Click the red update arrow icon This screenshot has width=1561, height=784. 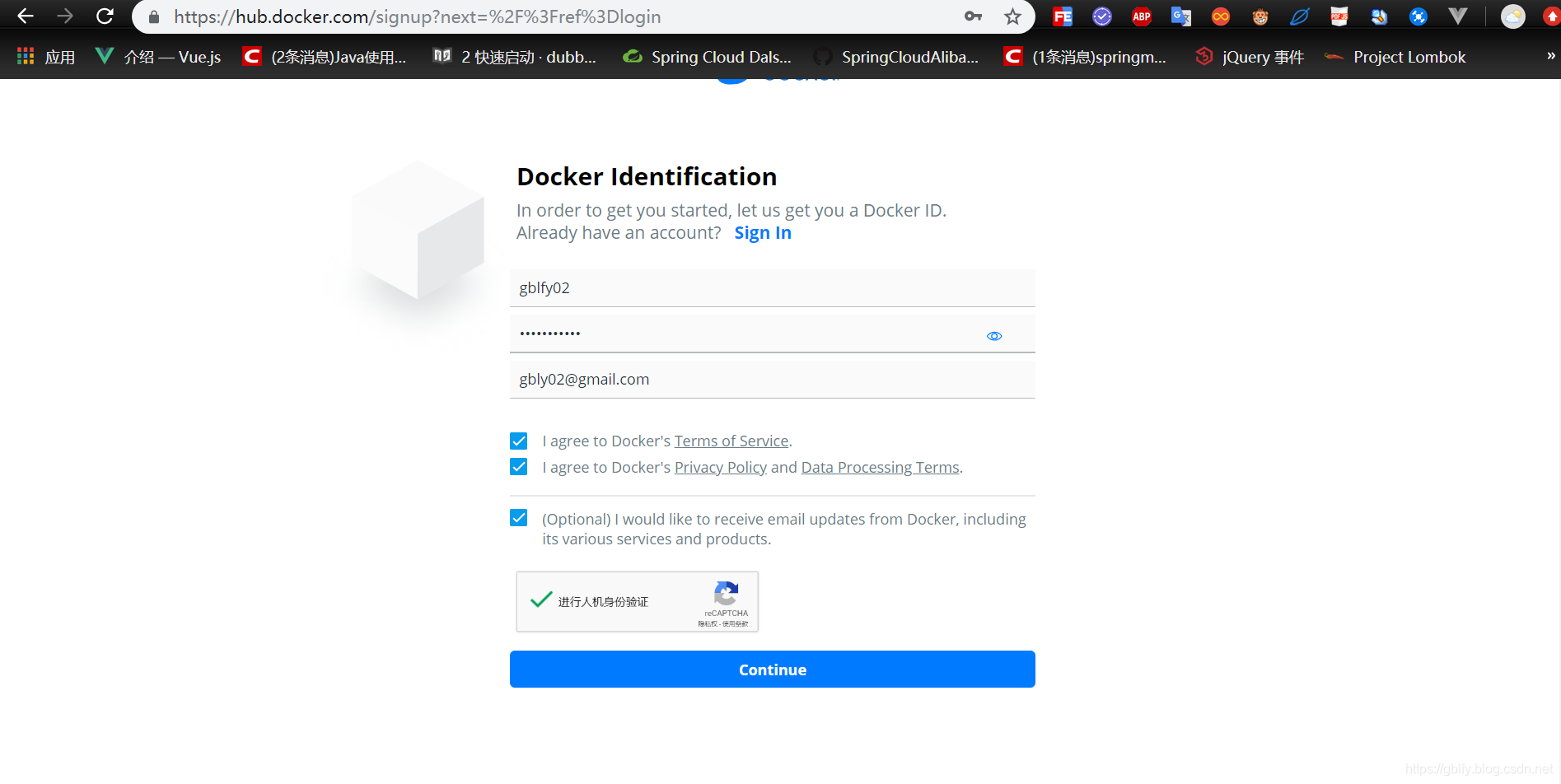click(1552, 16)
